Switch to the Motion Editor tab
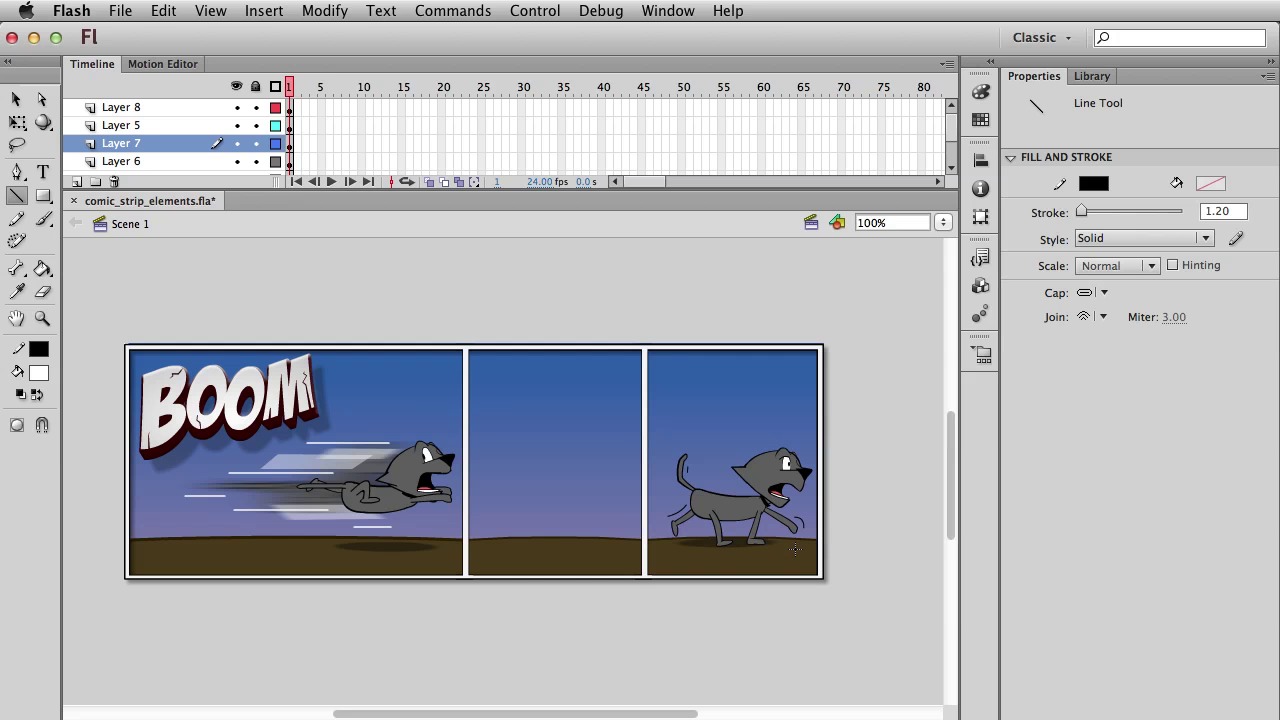The width and height of the screenshot is (1280, 720). pyautogui.click(x=162, y=64)
